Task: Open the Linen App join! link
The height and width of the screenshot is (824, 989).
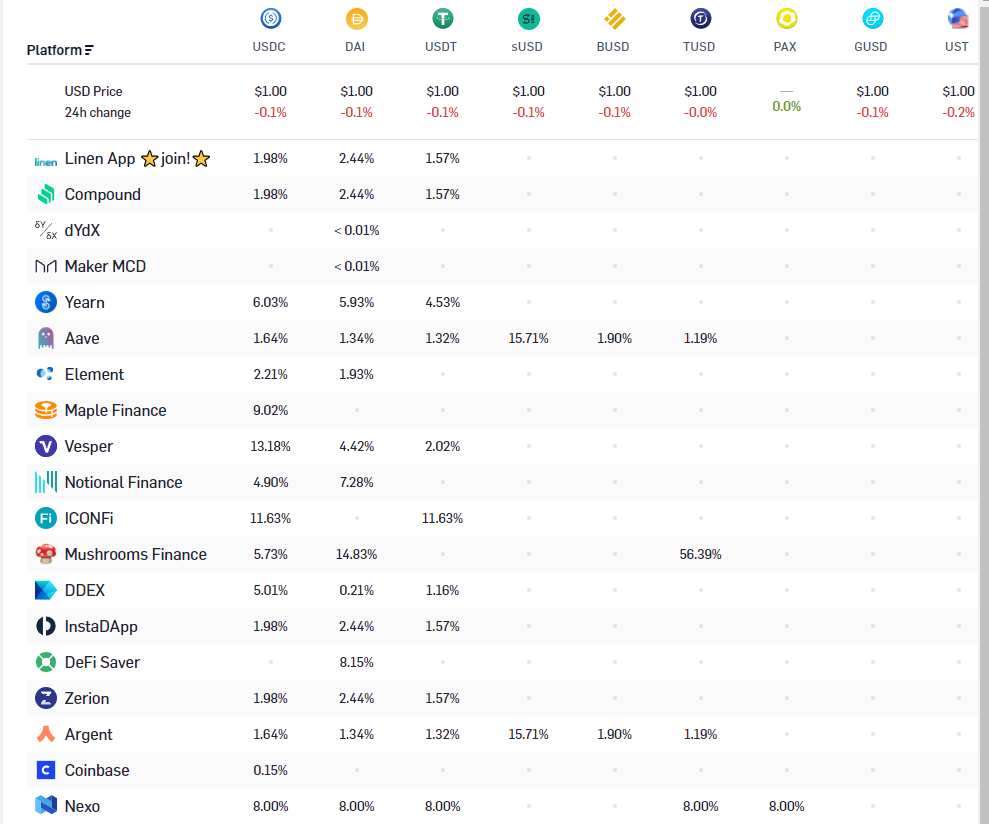Action: click(138, 158)
